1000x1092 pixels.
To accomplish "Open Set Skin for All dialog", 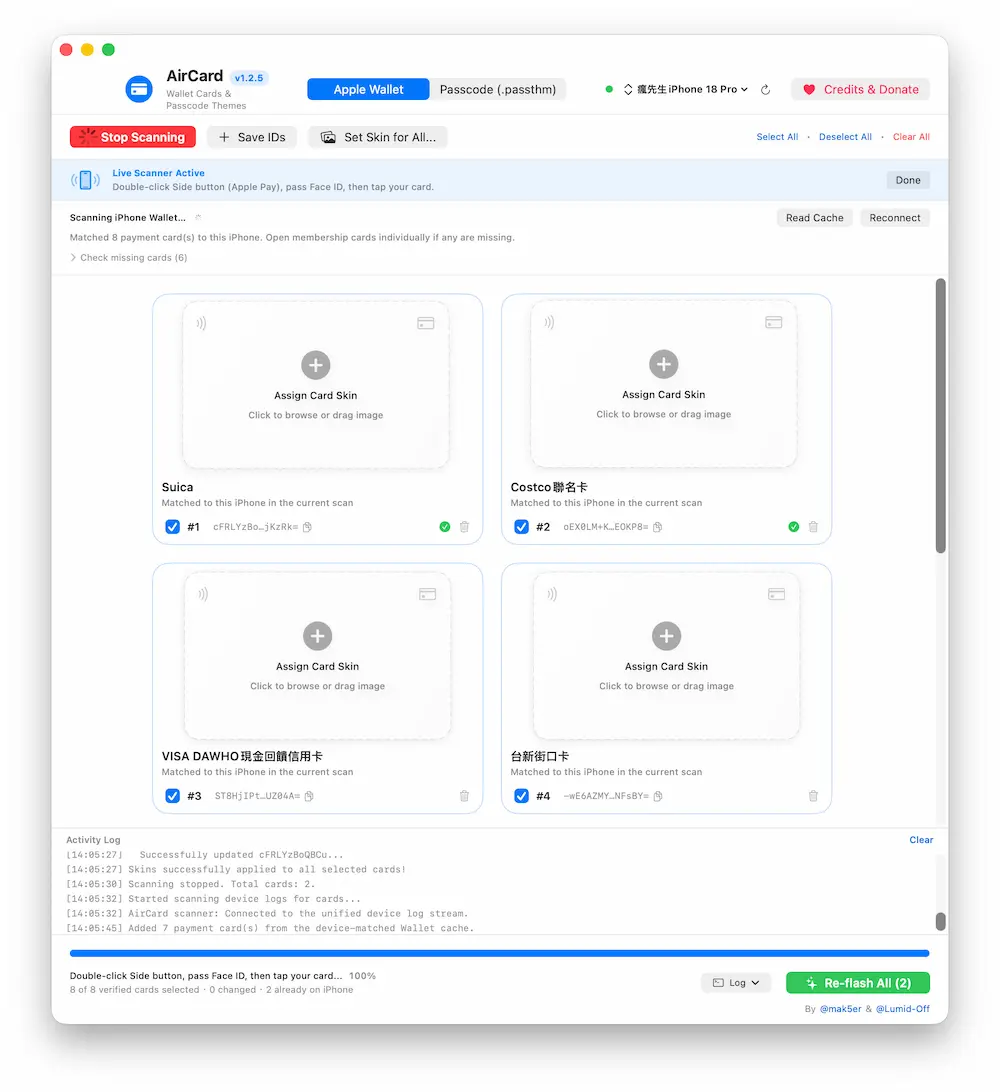I will coord(378,137).
